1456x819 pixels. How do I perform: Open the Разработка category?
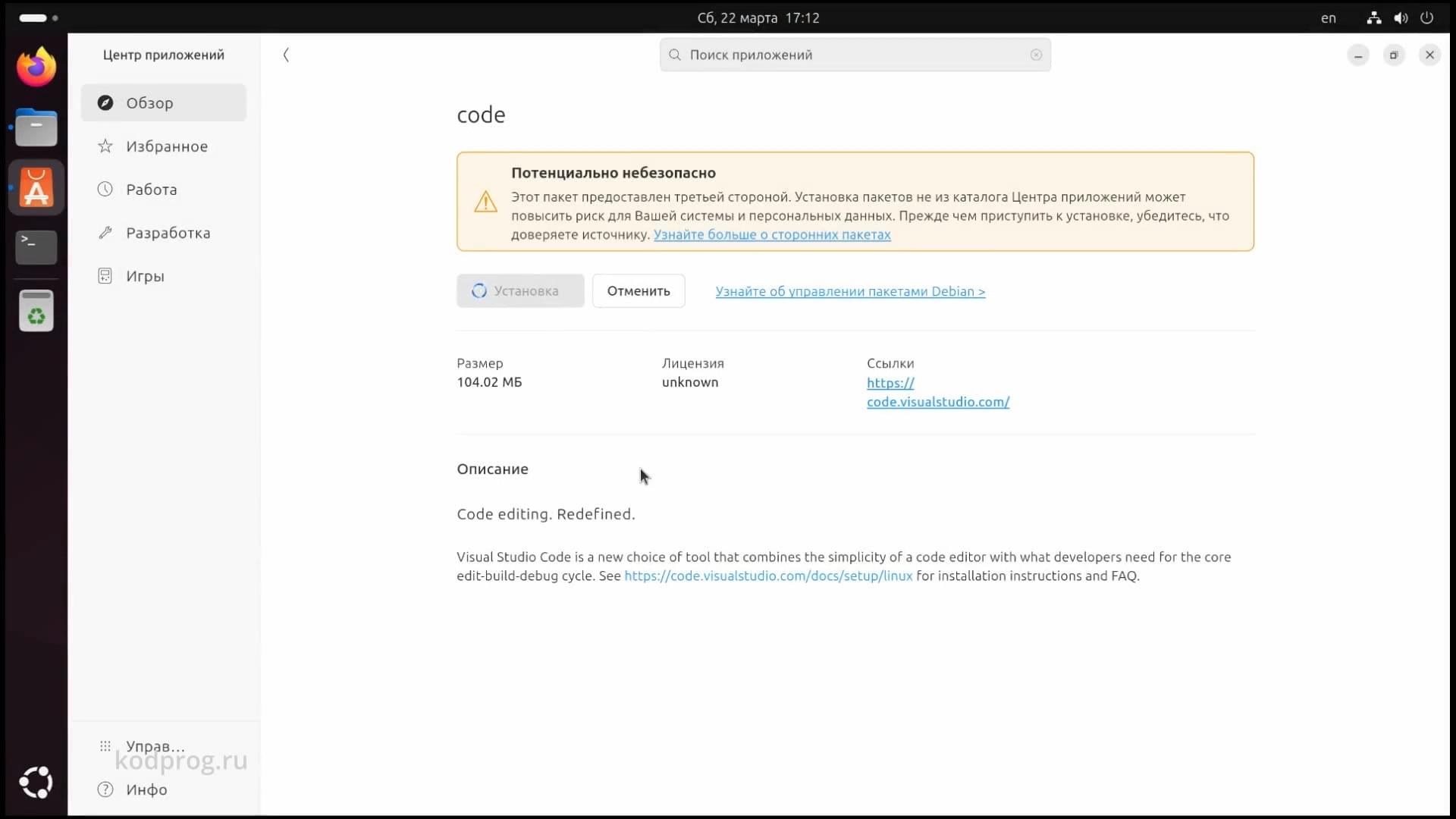pos(164,233)
